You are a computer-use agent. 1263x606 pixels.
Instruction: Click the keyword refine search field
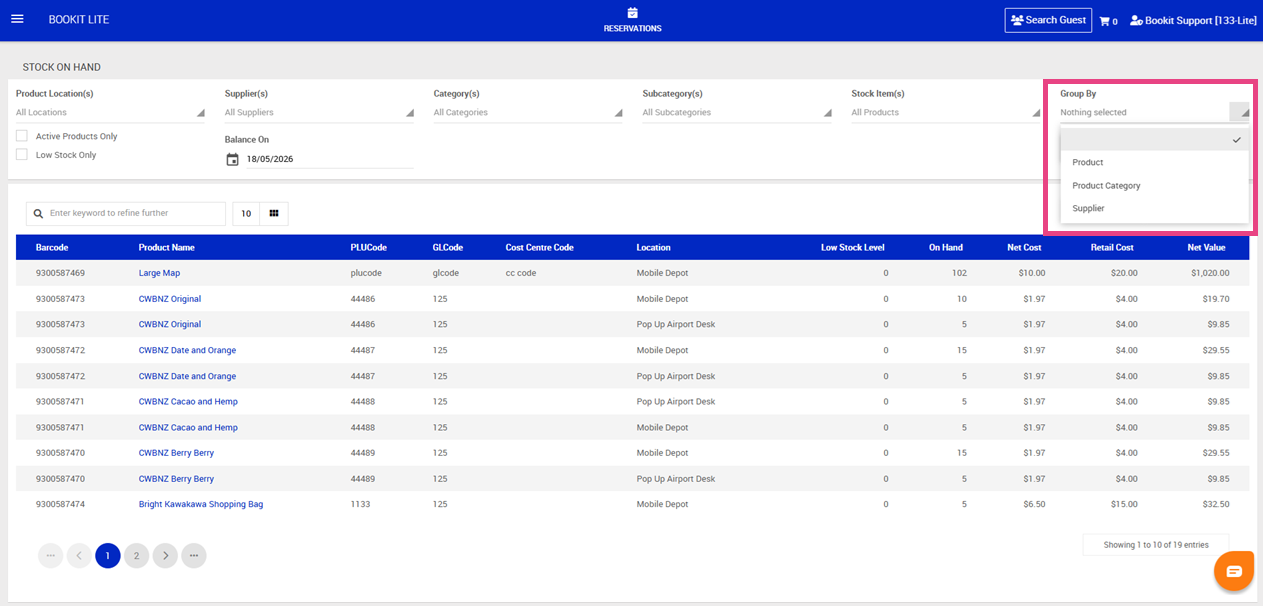coord(126,213)
